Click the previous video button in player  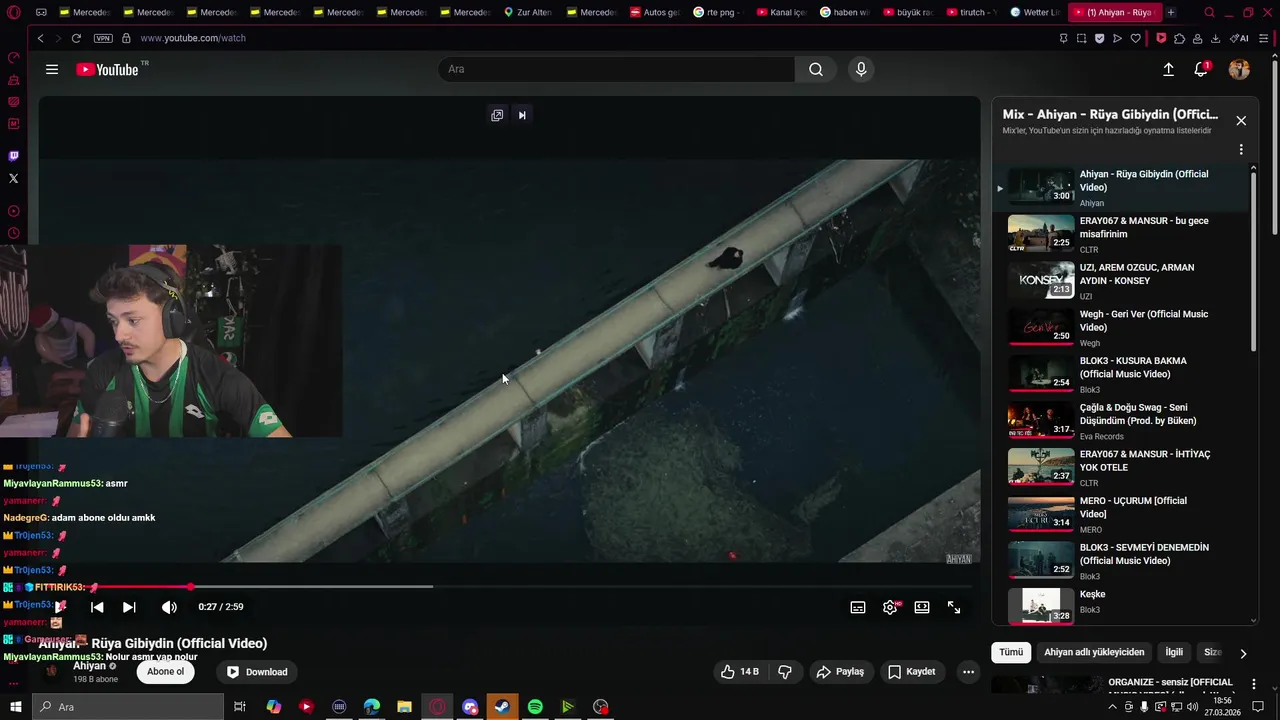97,607
